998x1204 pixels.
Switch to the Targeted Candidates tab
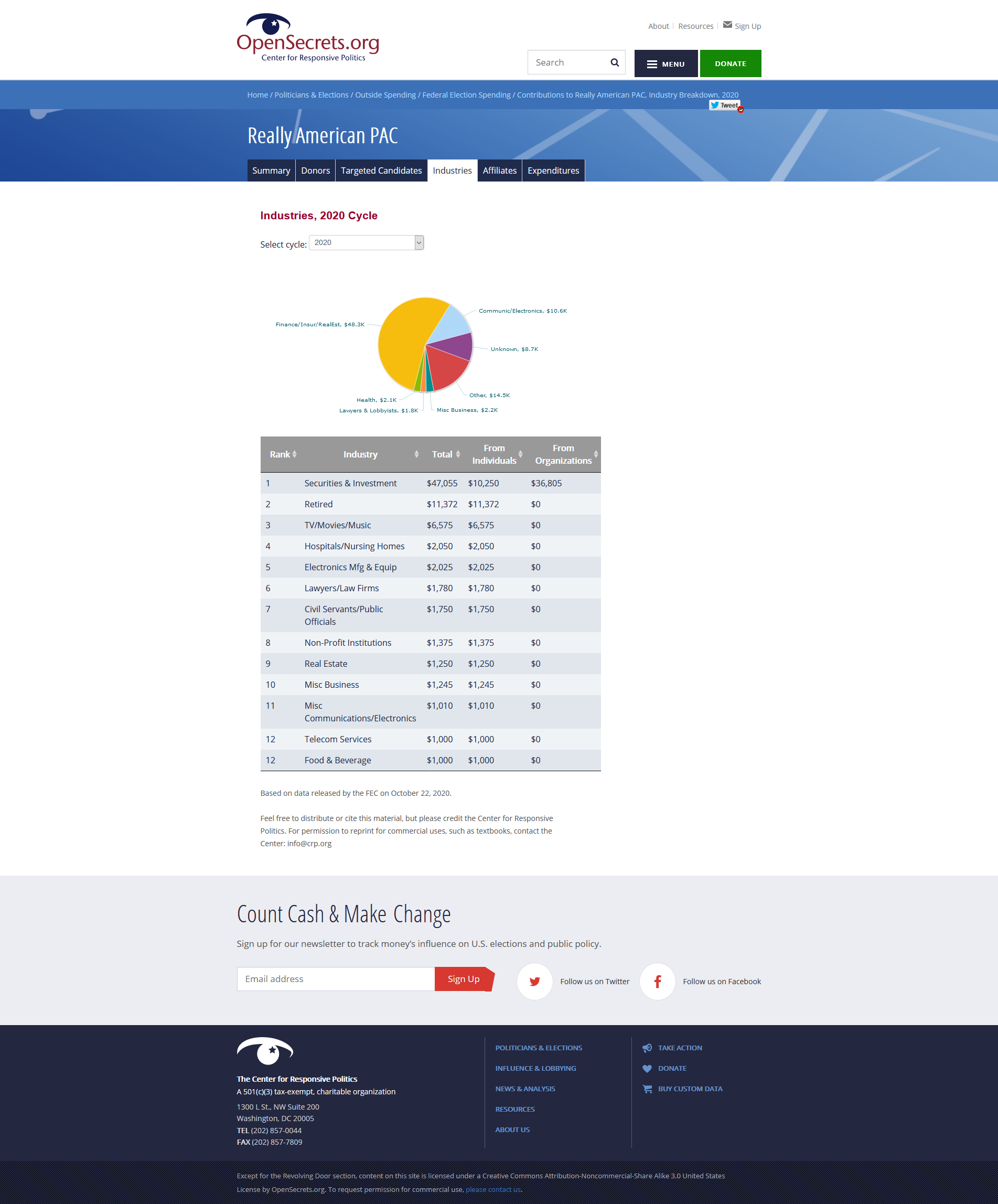click(x=381, y=171)
